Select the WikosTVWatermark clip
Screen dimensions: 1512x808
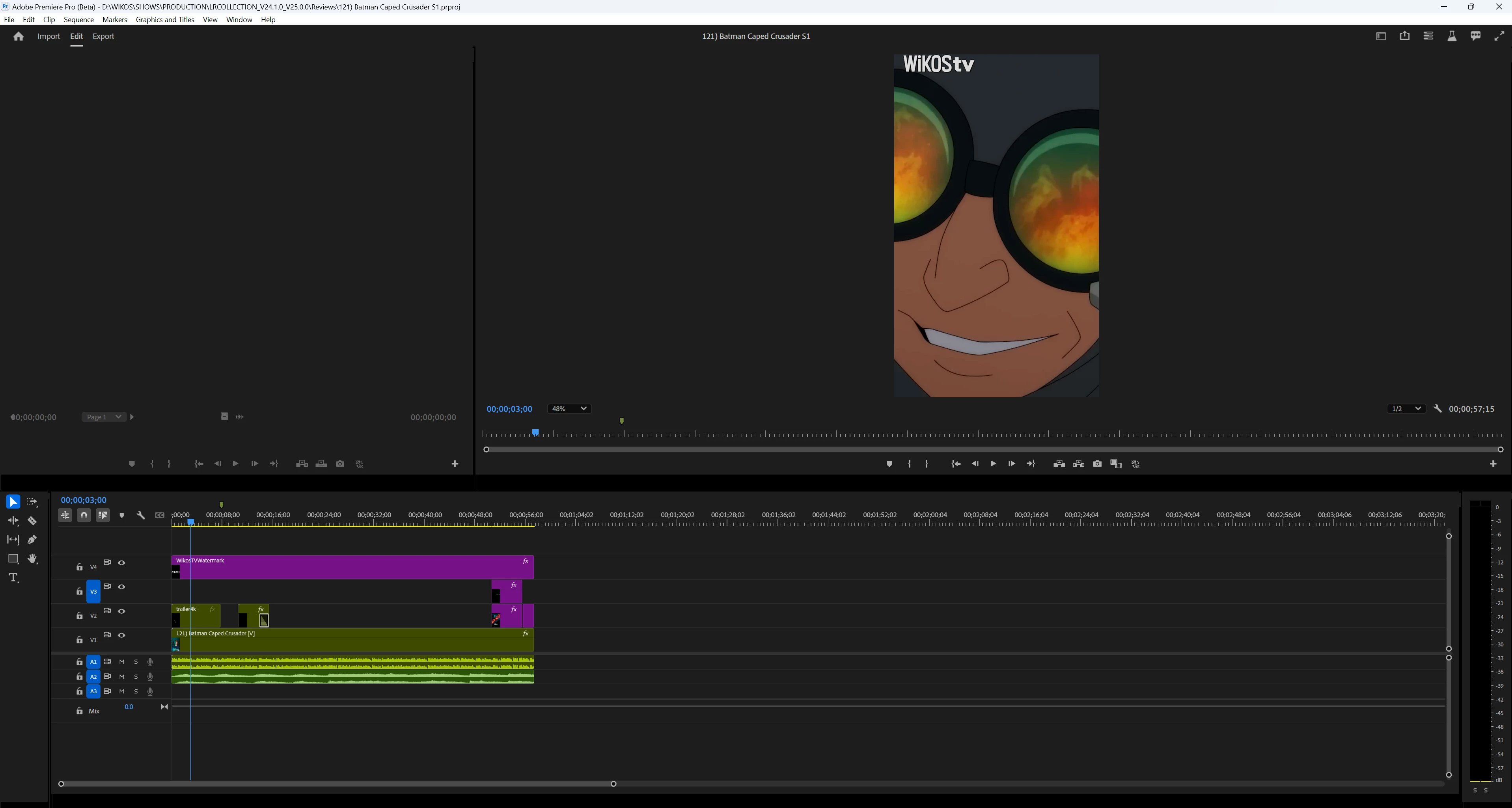coord(352,568)
